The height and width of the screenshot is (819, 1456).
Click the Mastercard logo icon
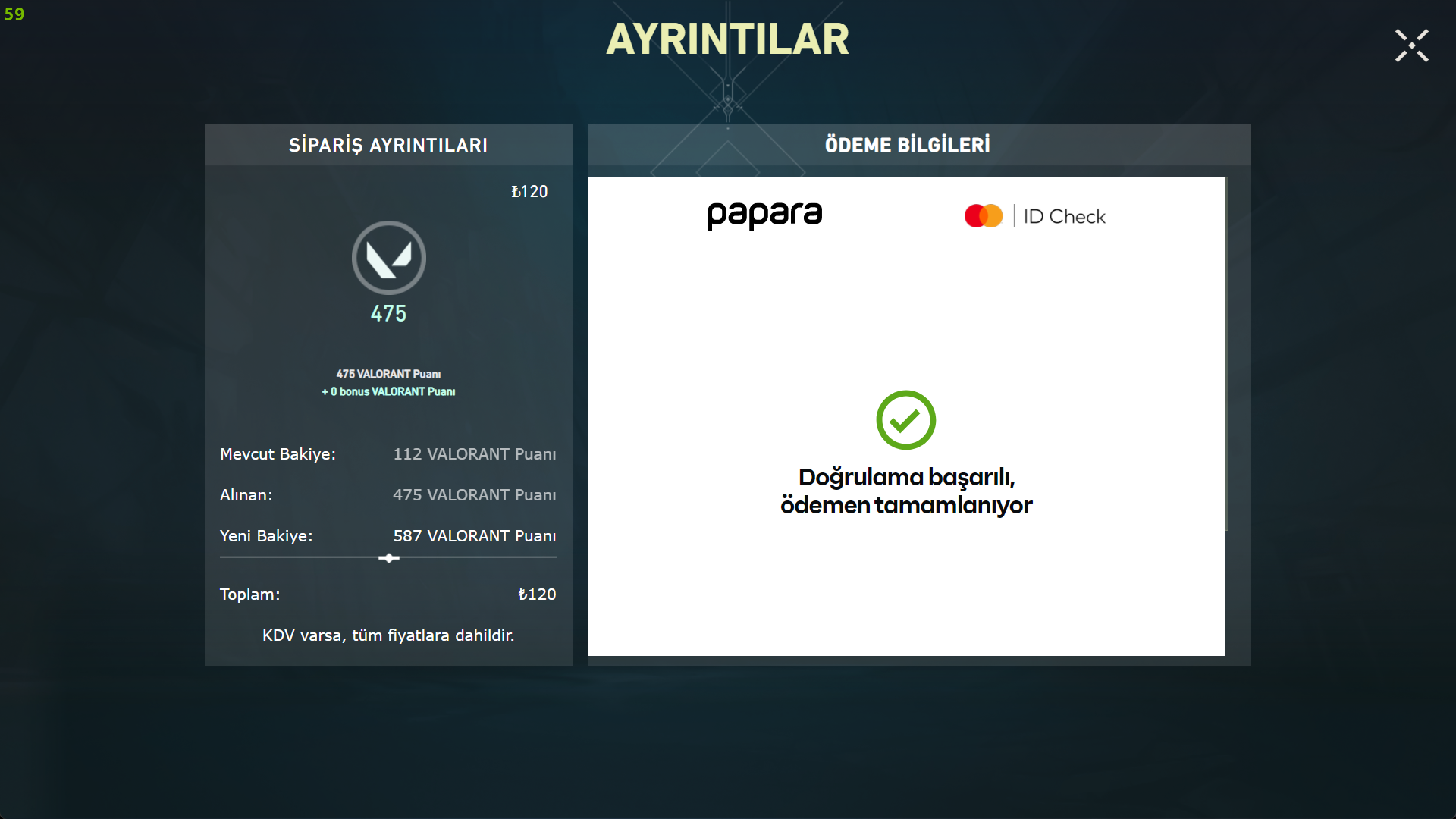[x=983, y=216]
